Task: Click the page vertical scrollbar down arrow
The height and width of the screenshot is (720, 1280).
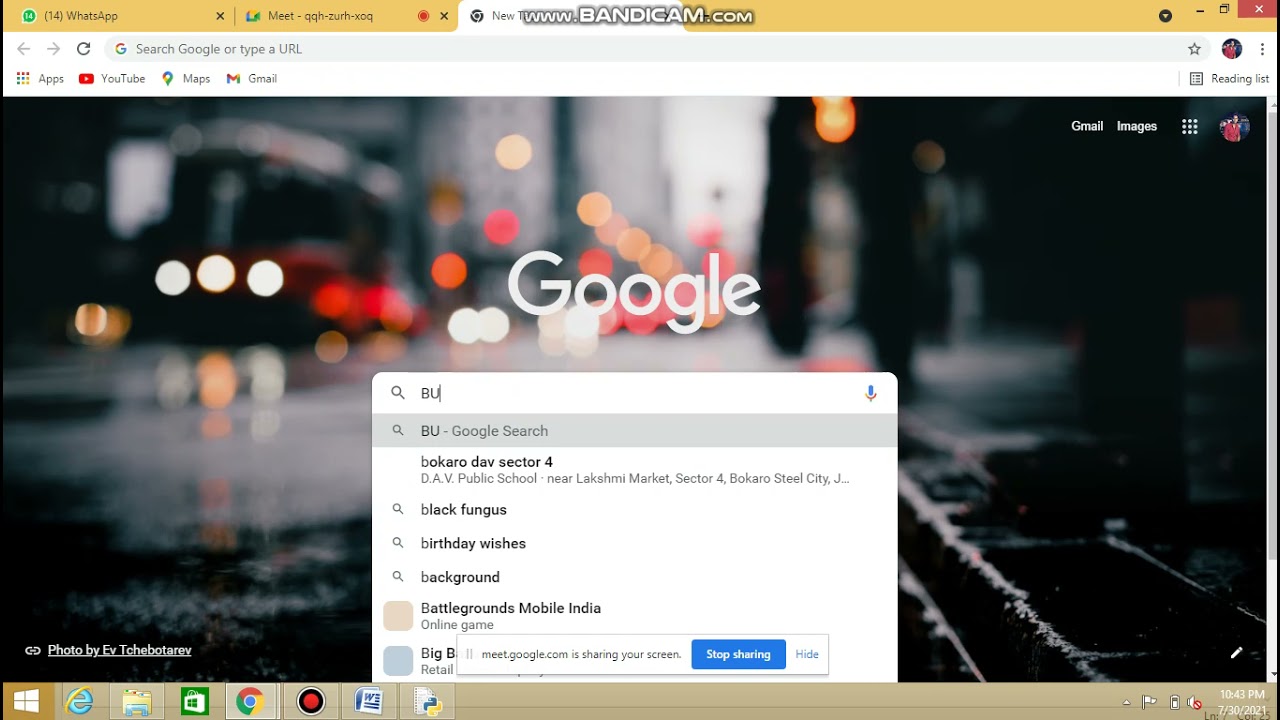Action: tap(1272, 675)
